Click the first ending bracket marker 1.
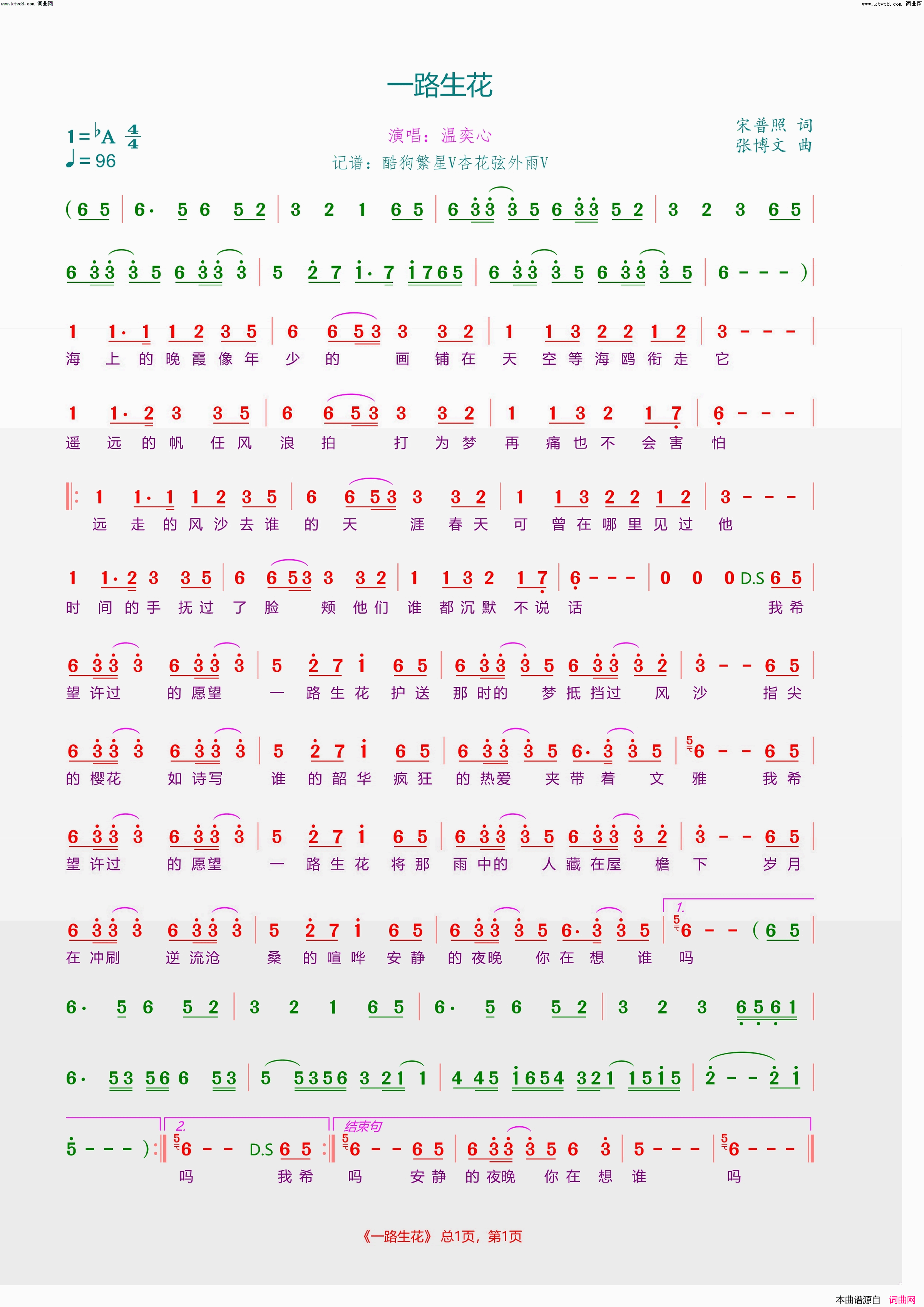924x1307 pixels. click(680, 908)
